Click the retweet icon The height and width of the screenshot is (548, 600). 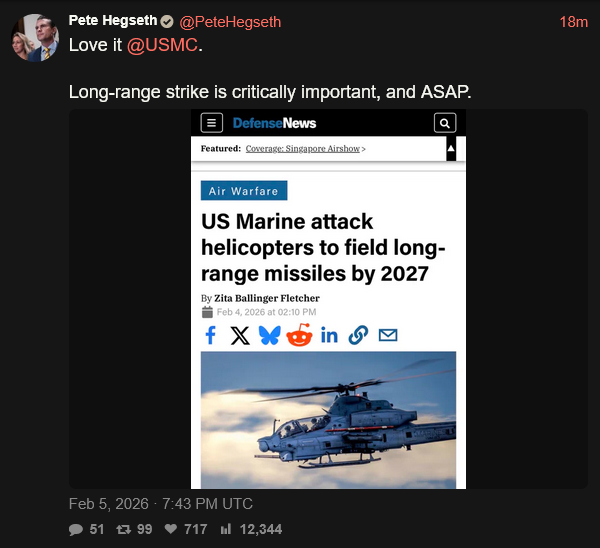click(x=125, y=529)
